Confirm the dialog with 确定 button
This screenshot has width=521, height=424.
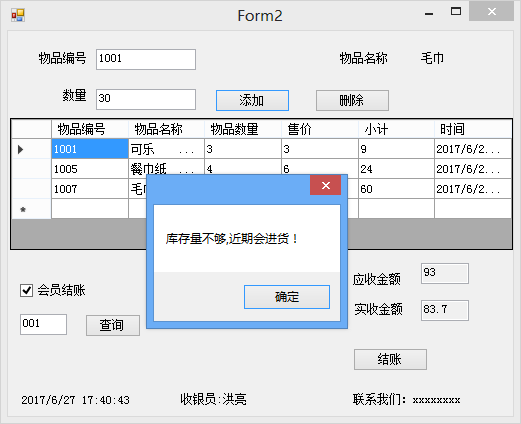pyautogui.click(x=287, y=297)
